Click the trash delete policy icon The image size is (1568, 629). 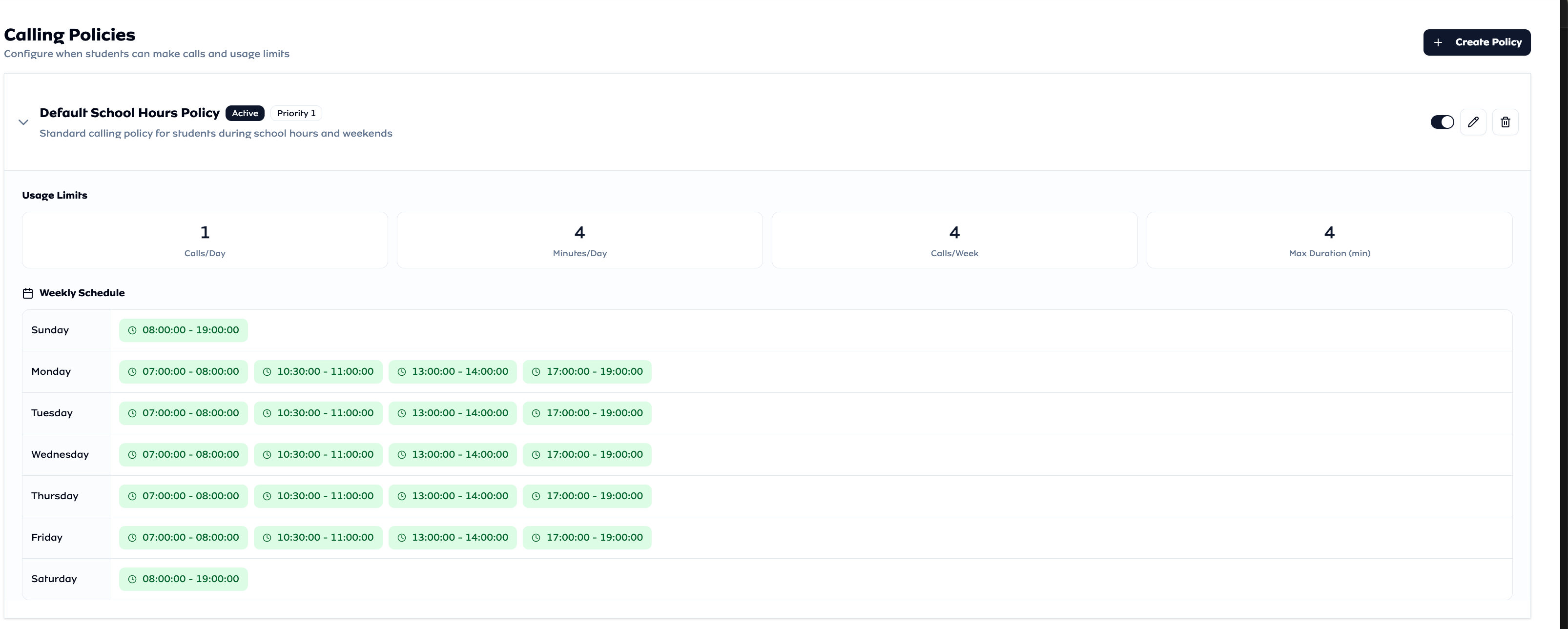pyautogui.click(x=1506, y=122)
